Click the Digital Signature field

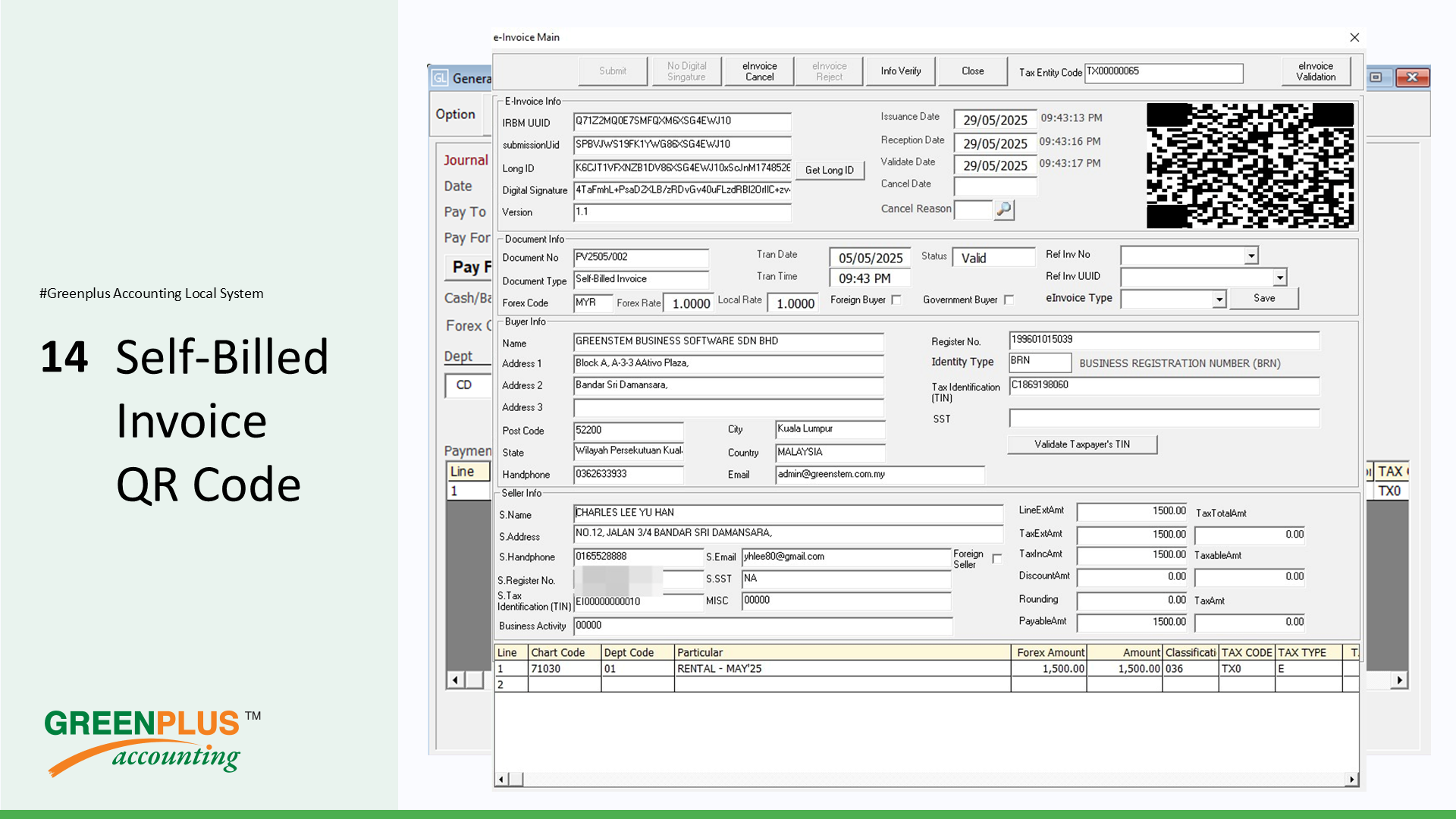click(x=682, y=190)
